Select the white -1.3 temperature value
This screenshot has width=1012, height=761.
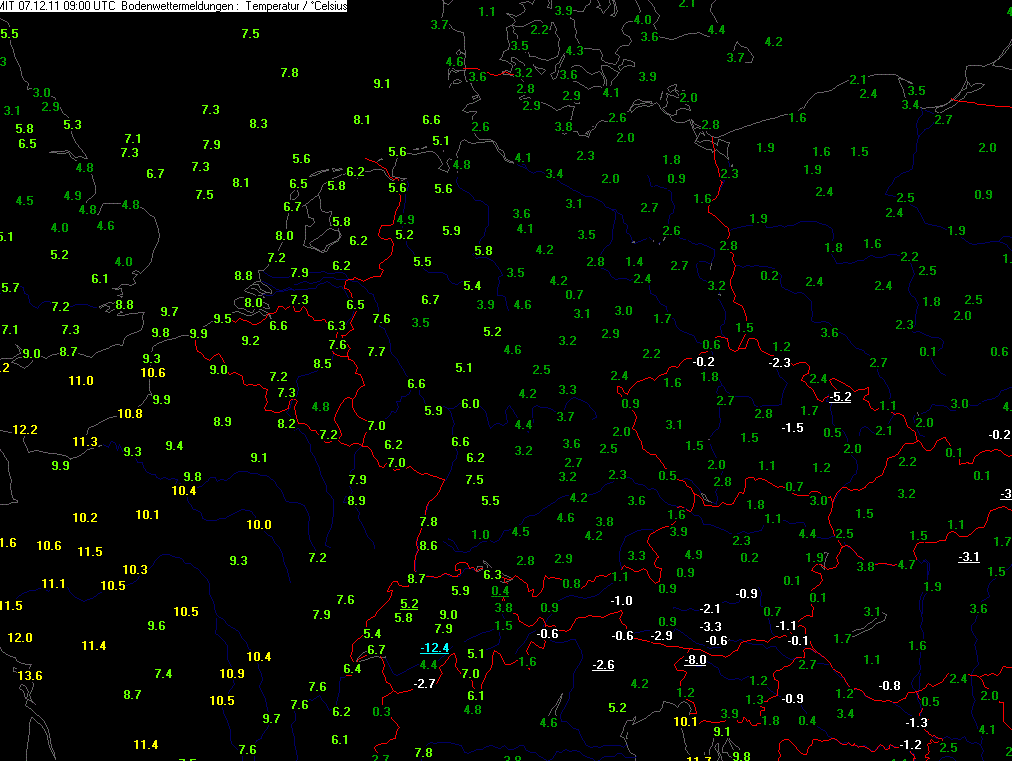916,723
